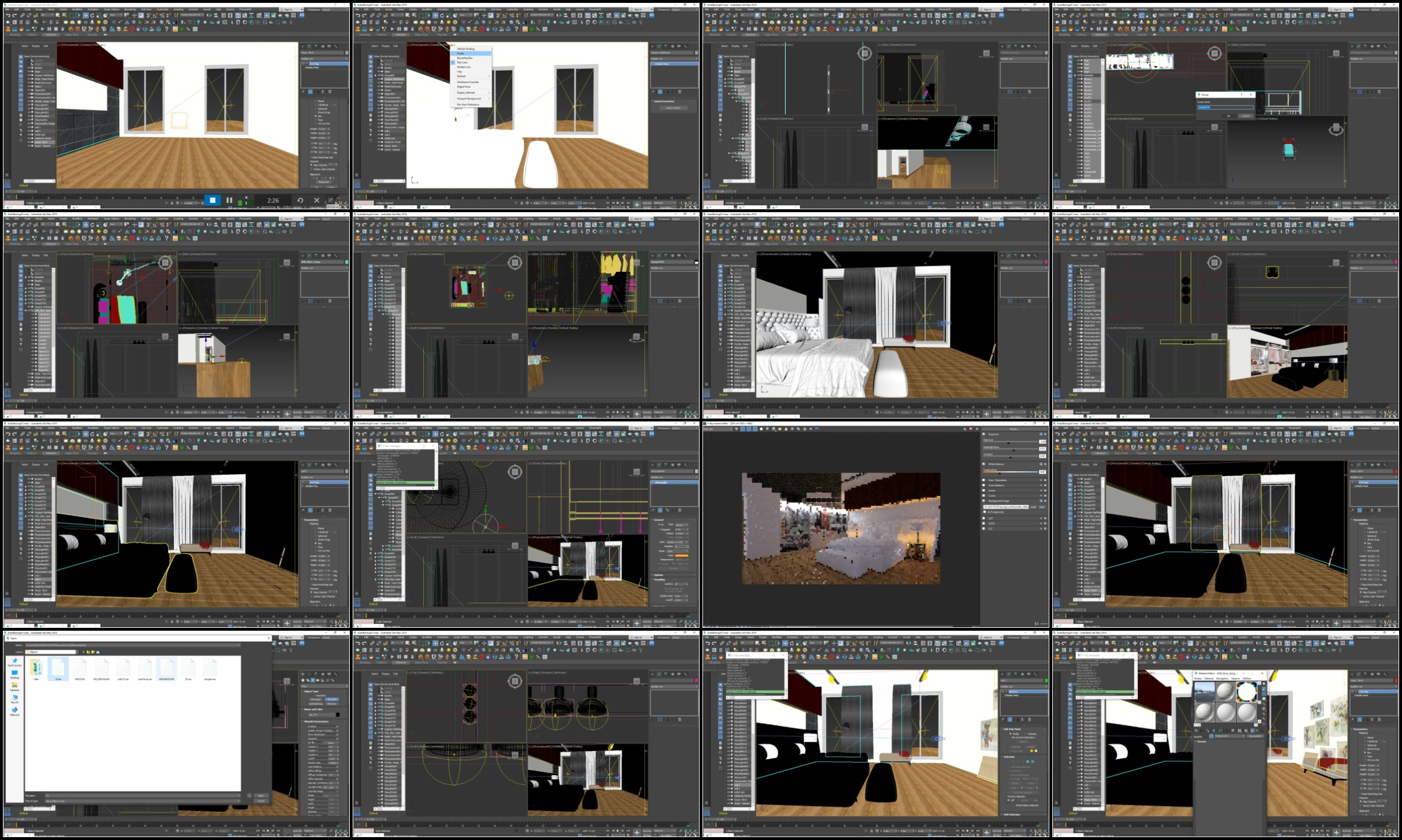Click the black object color swatch beside Open dialog
Screen dimensions: 1402x840
point(338,715)
